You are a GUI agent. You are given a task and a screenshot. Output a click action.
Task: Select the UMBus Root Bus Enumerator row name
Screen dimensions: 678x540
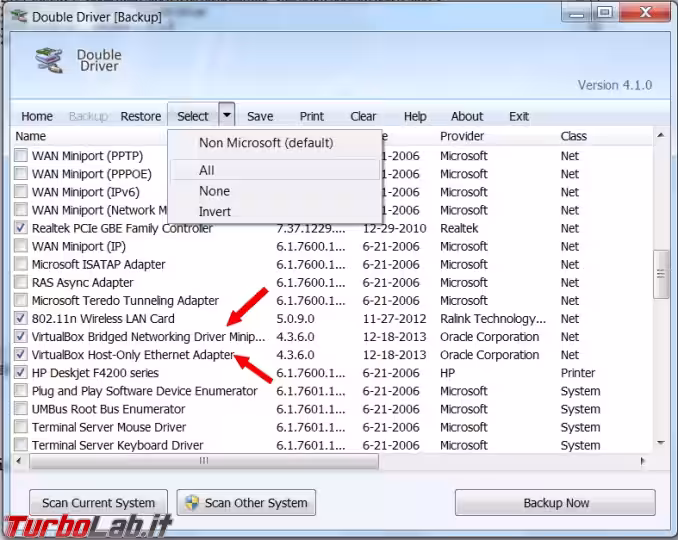(108, 409)
